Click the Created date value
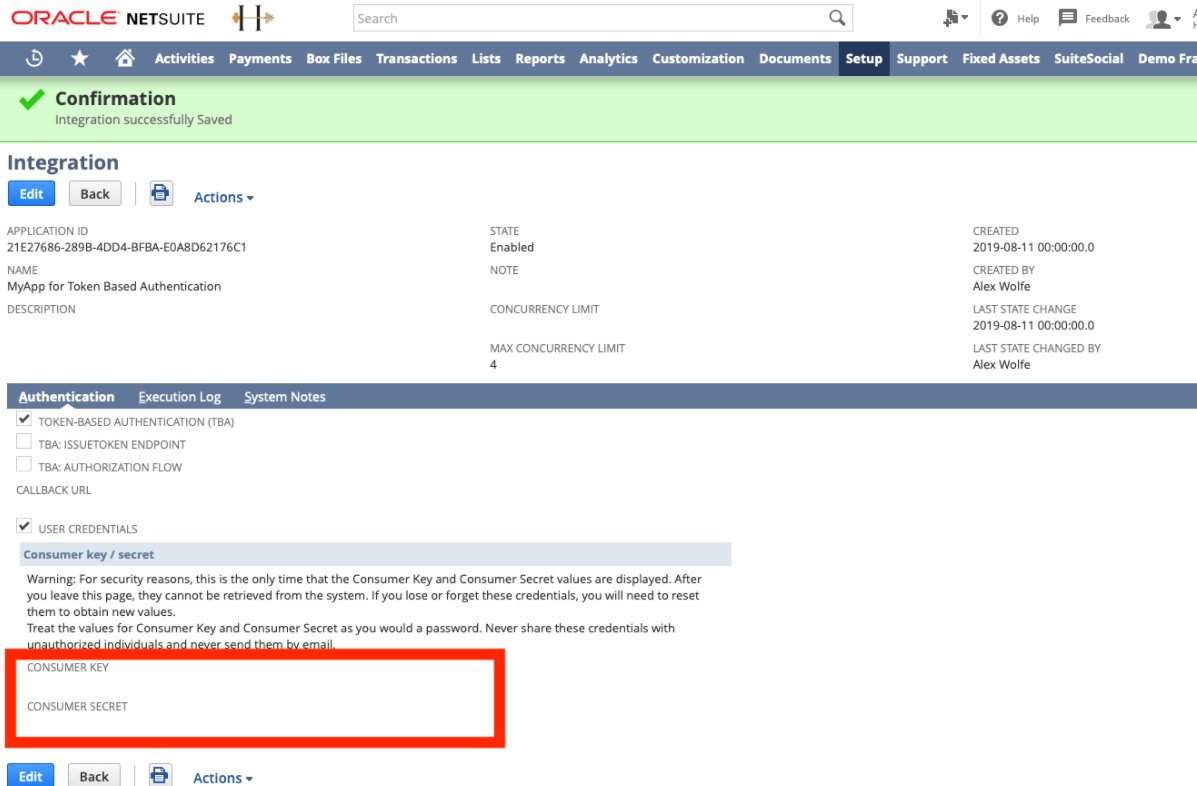The width and height of the screenshot is (1197, 786). pyautogui.click(x=1033, y=246)
